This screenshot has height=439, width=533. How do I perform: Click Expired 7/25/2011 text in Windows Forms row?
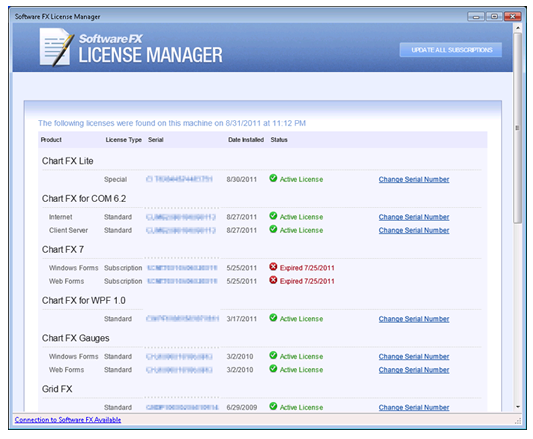pyautogui.click(x=307, y=268)
